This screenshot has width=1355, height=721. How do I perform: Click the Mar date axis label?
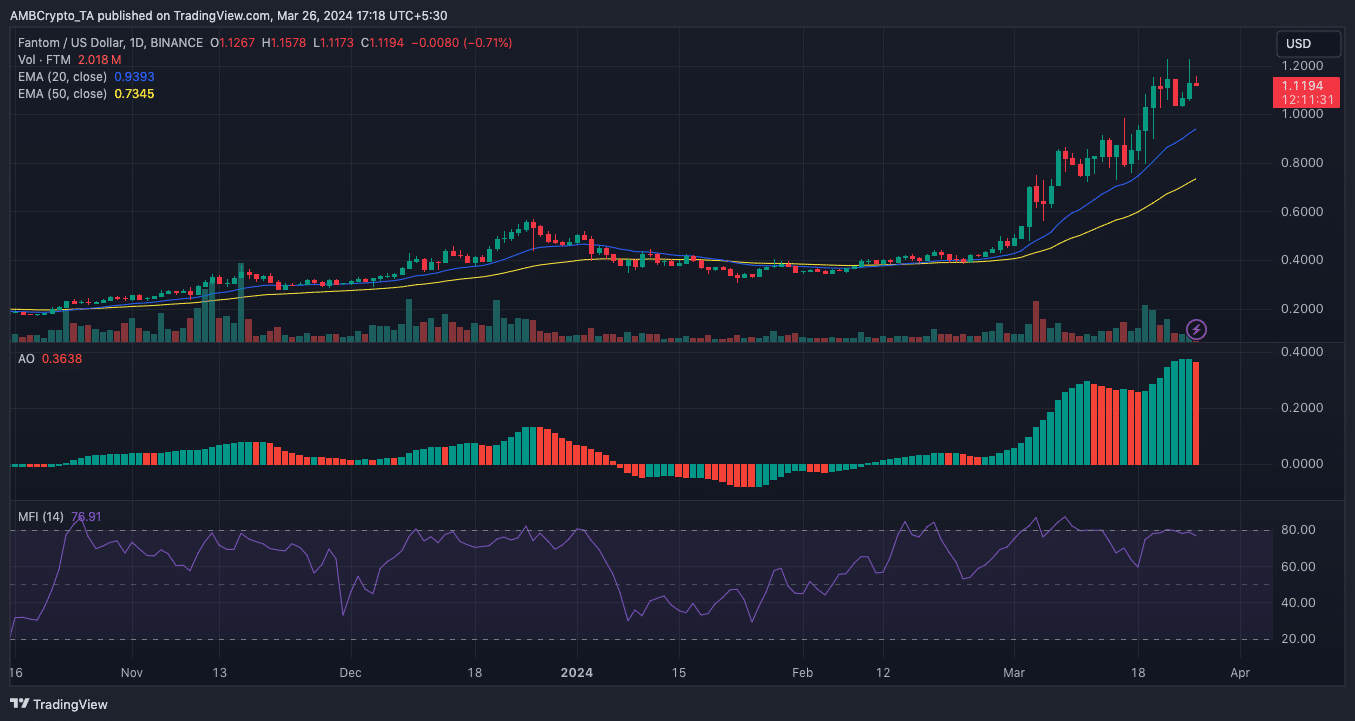tap(1016, 673)
